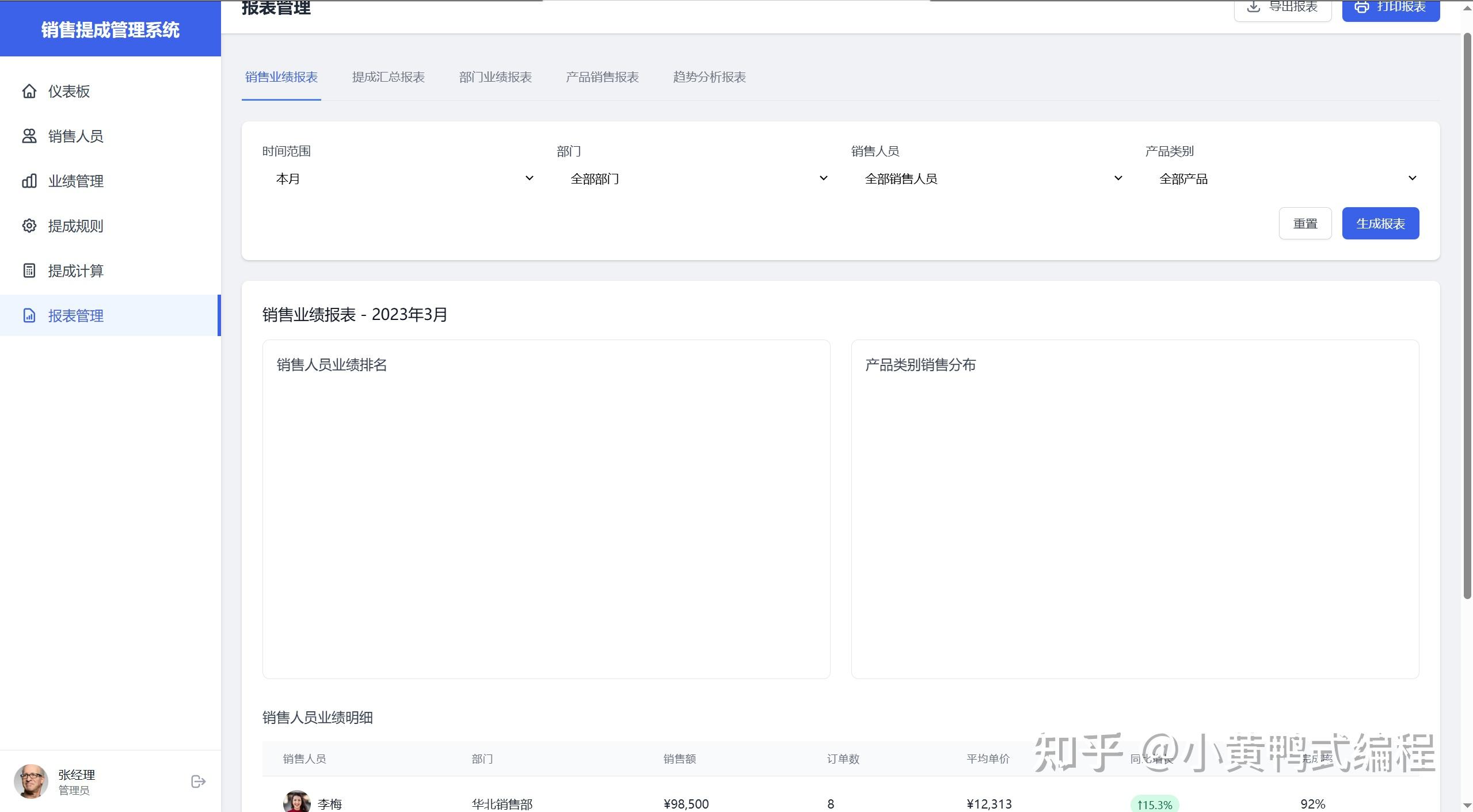Click the 重置 button
Viewport: 1473px width, 812px height.
tap(1305, 223)
